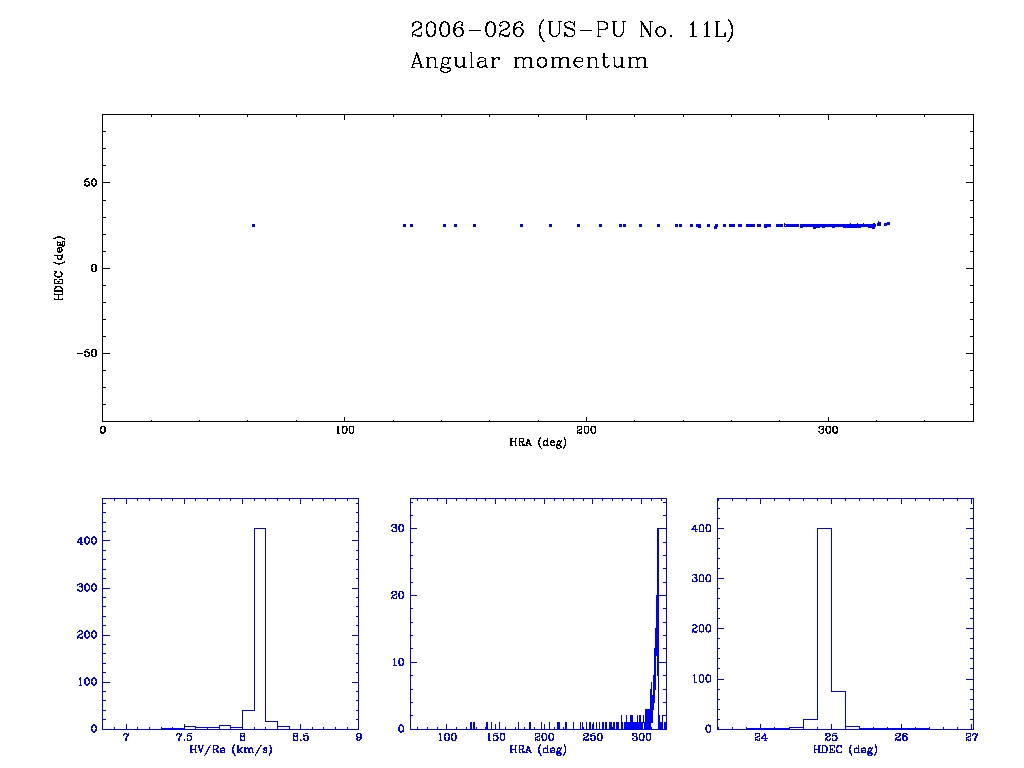Click the -50 tick label on scatter y-axis
Viewport: 1024px width, 768px height.
pyautogui.click(x=83, y=353)
